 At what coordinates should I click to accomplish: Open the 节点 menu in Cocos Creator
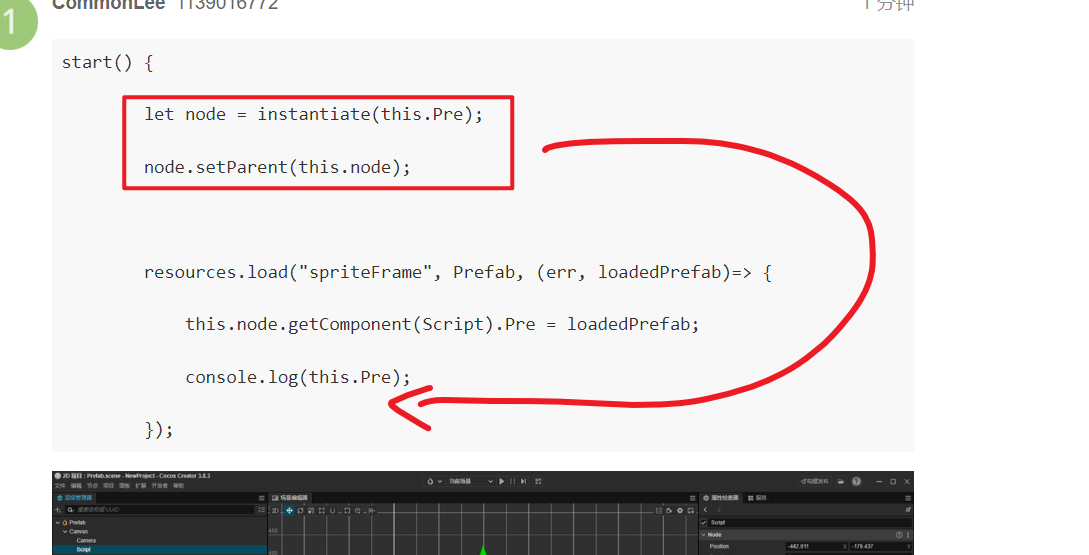pyautogui.click(x=92, y=486)
